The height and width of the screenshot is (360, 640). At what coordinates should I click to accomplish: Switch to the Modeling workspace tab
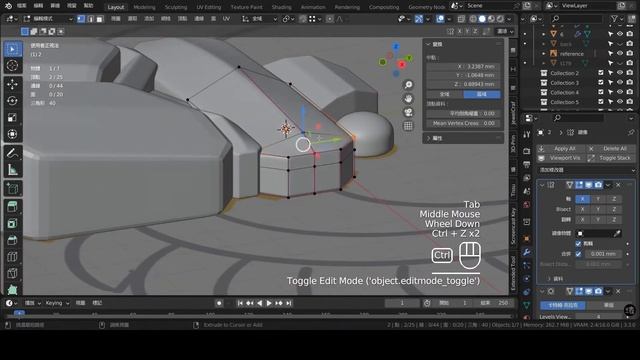144,7
